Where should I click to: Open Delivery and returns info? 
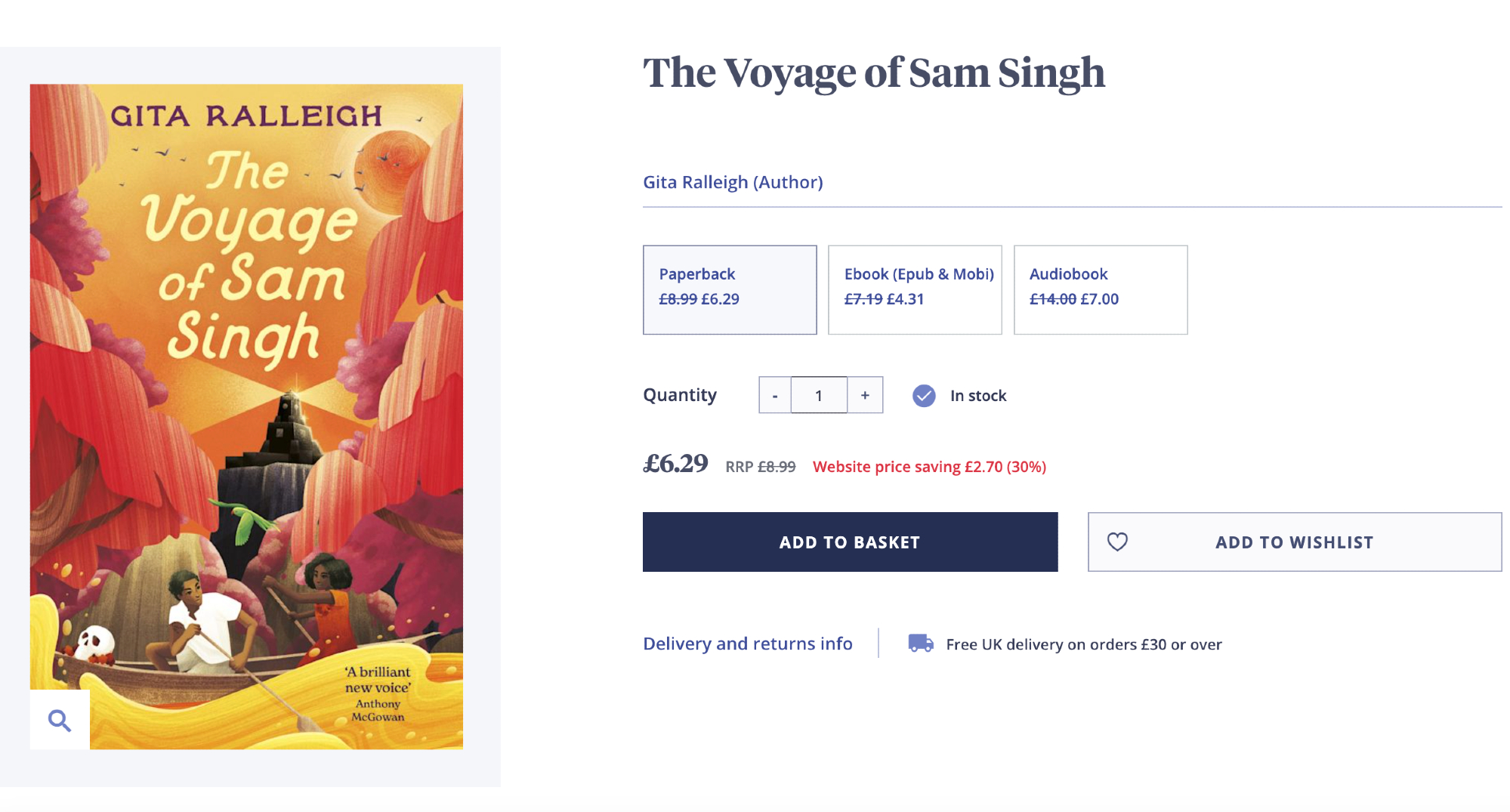click(x=747, y=644)
